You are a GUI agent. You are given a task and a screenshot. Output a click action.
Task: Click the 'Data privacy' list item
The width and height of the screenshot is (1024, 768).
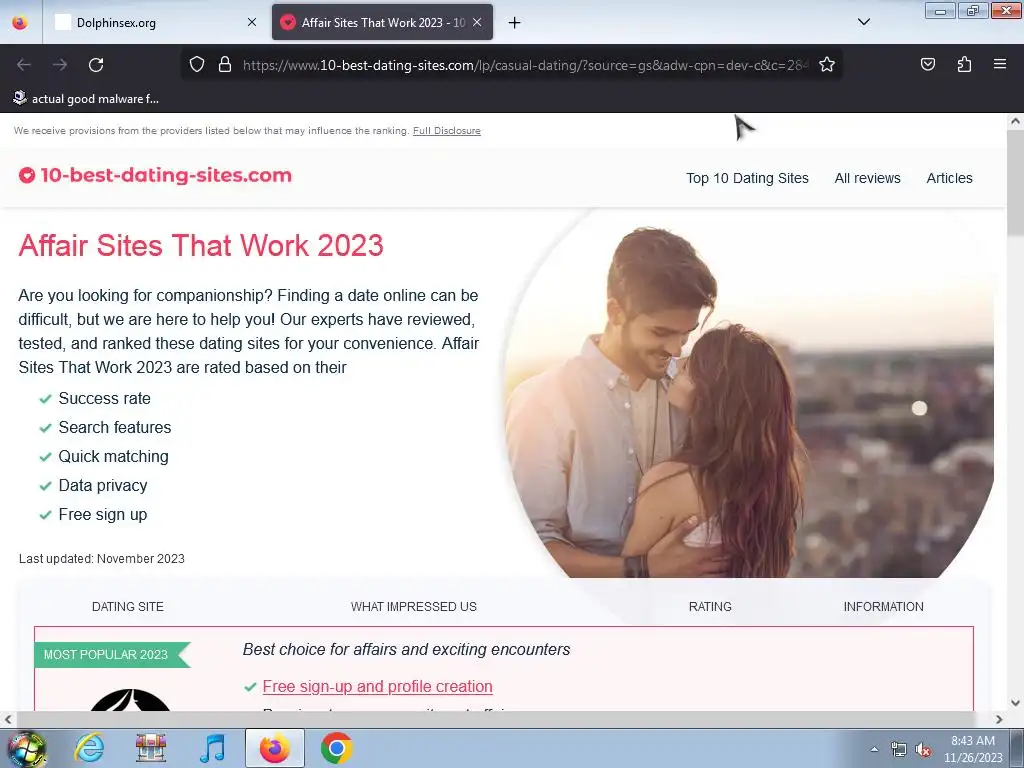pos(103,485)
